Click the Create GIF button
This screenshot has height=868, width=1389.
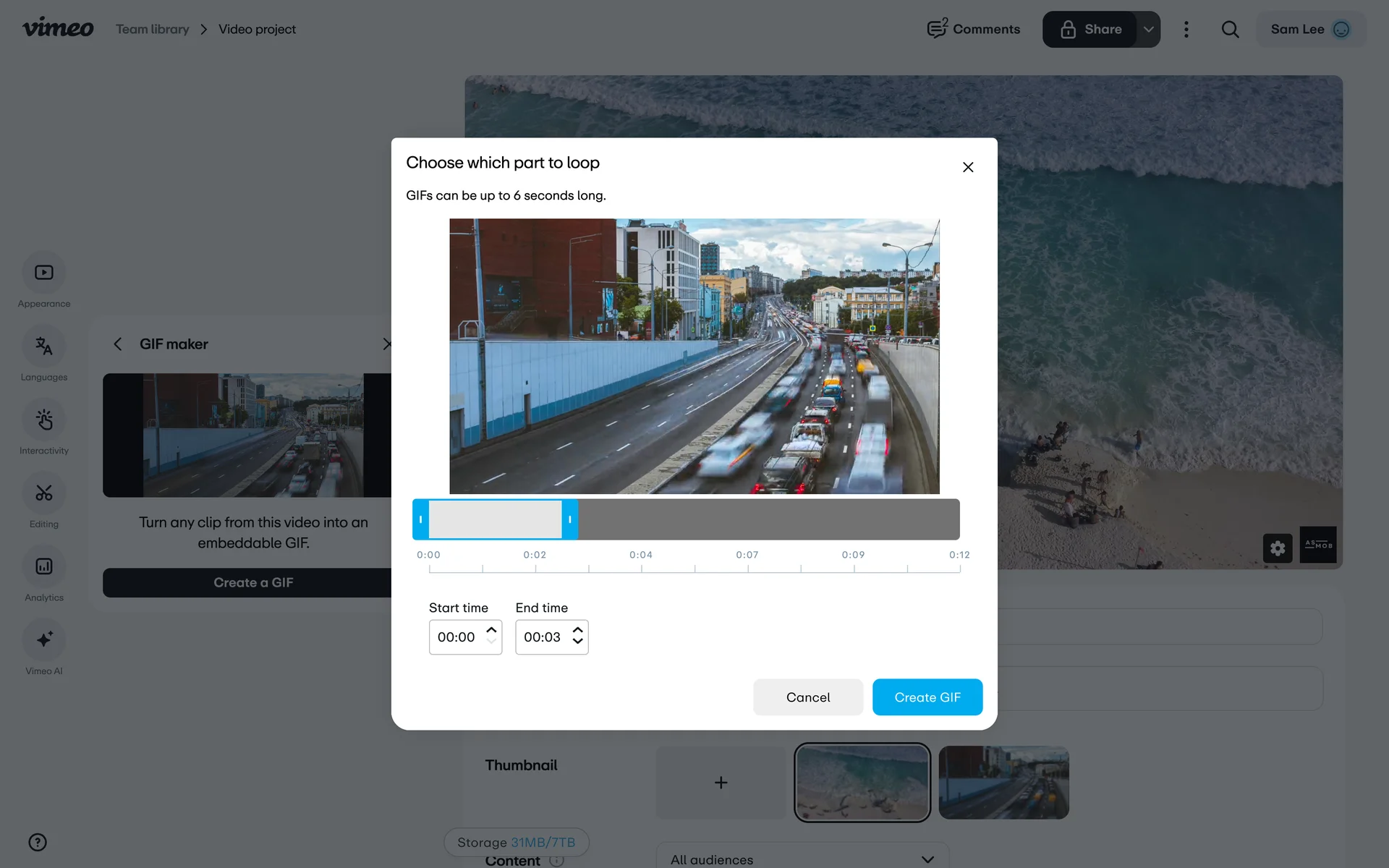click(x=927, y=697)
